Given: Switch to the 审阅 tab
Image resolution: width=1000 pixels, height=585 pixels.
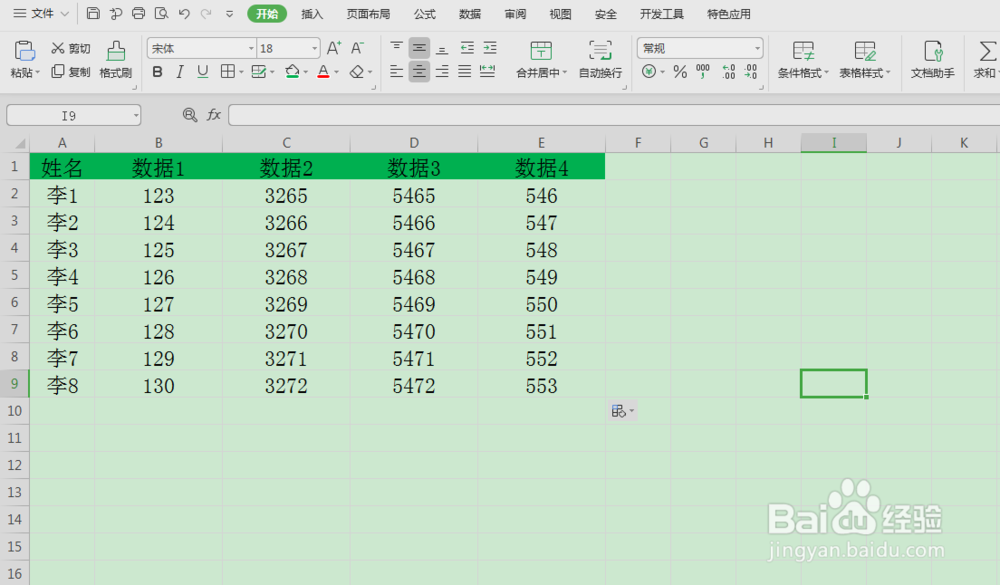Looking at the screenshot, I should pyautogui.click(x=515, y=14).
